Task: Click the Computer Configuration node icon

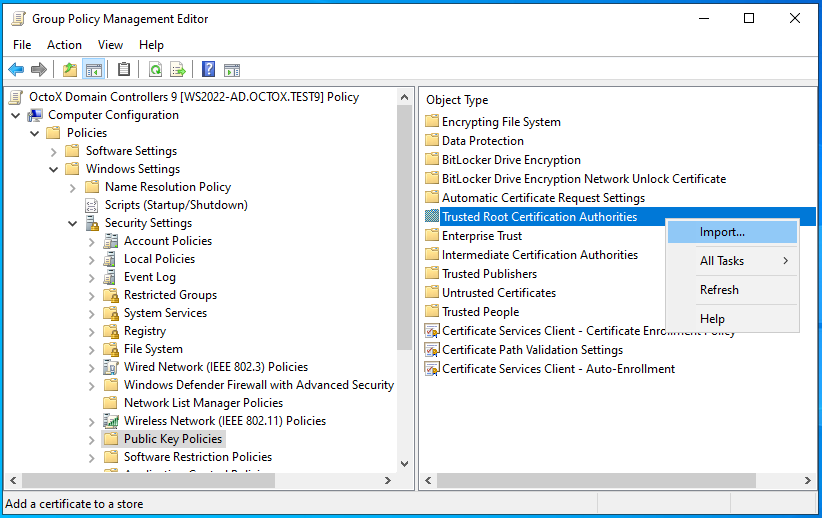Action: click(35, 115)
